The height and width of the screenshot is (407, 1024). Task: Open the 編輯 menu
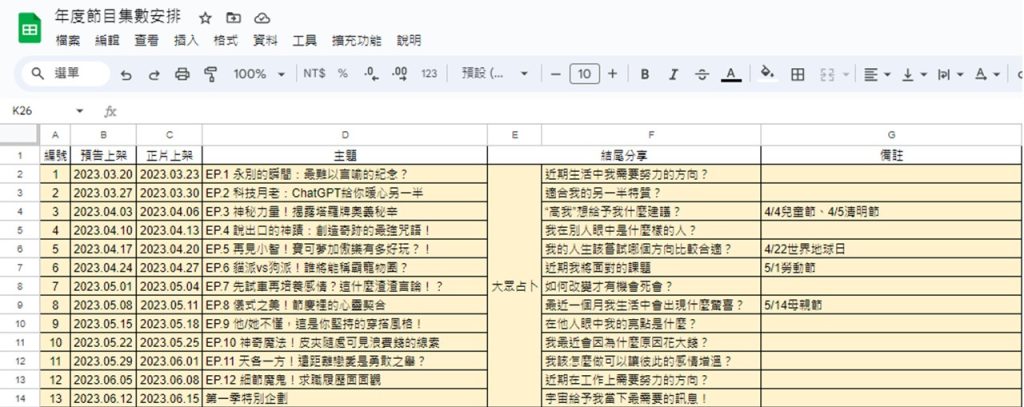click(x=107, y=41)
